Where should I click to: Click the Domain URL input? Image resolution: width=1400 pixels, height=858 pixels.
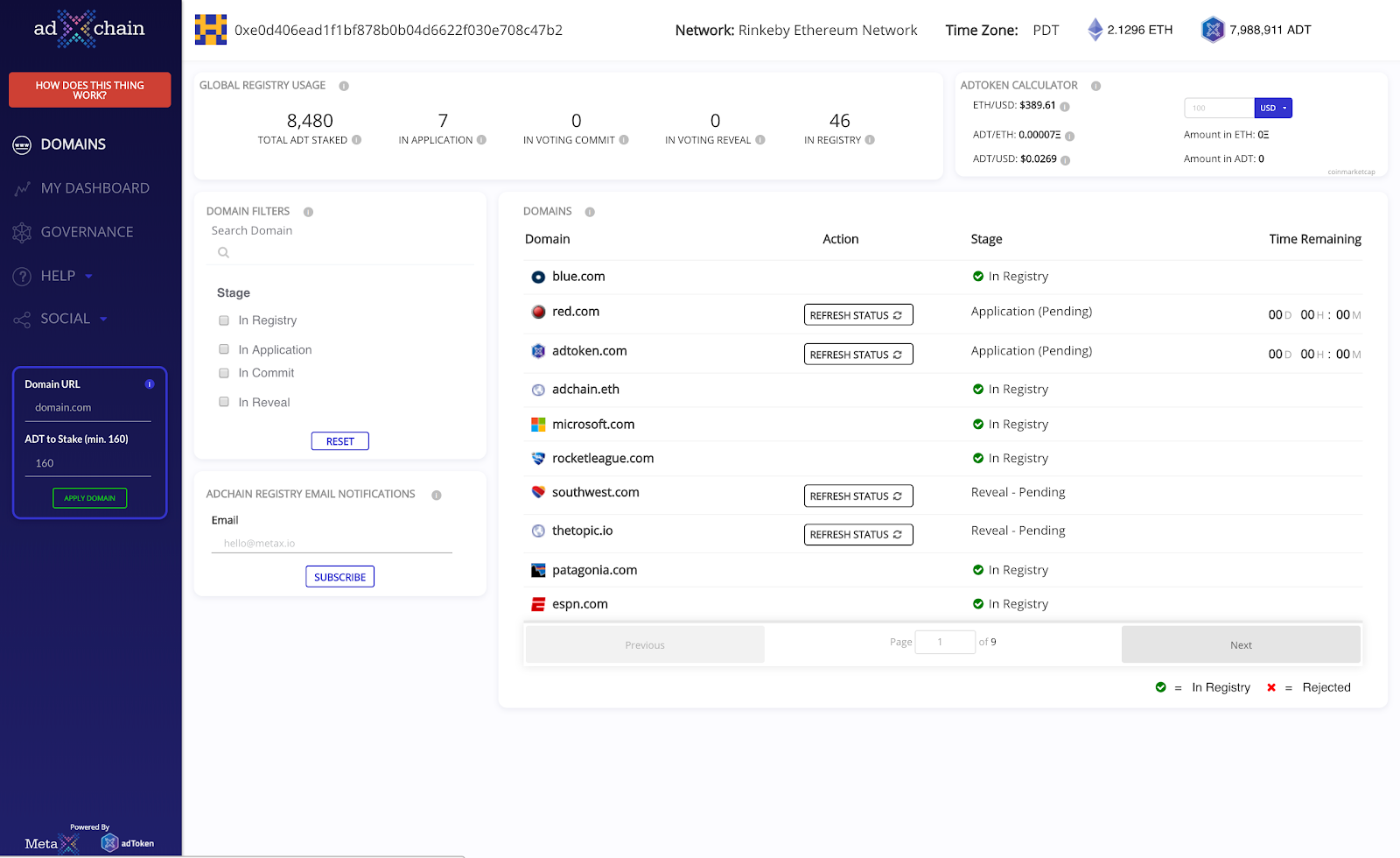pyautogui.click(x=87, y=408)
